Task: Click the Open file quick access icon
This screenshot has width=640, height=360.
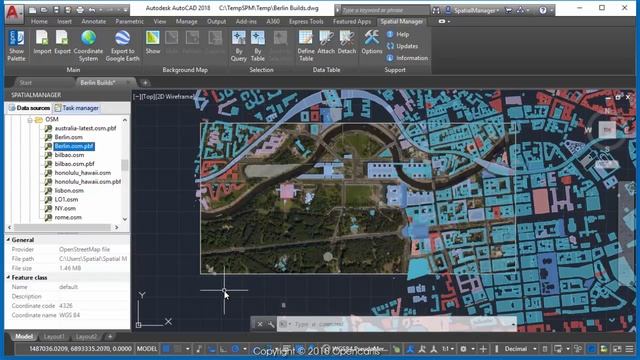Action: click(x=44, y=10)
